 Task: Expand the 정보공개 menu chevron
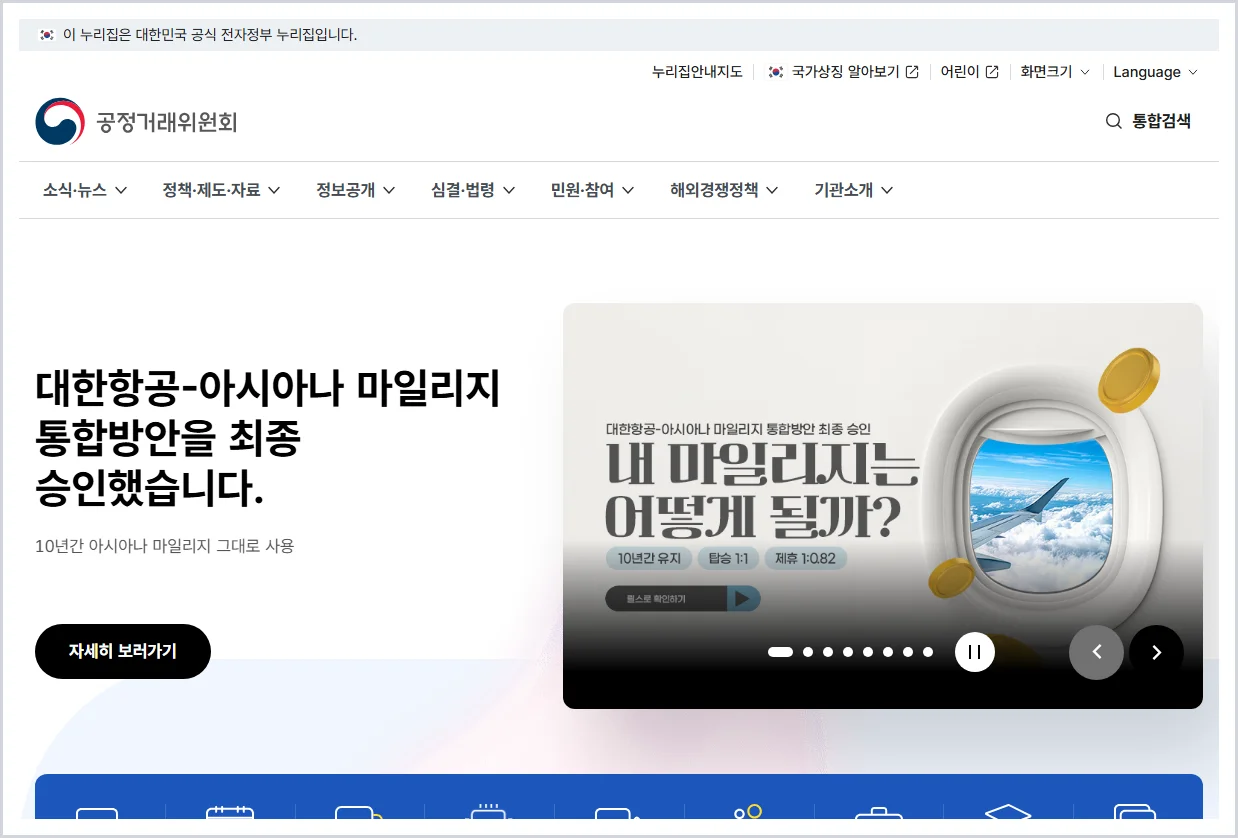pyautogui.click(x=389, y=190)
